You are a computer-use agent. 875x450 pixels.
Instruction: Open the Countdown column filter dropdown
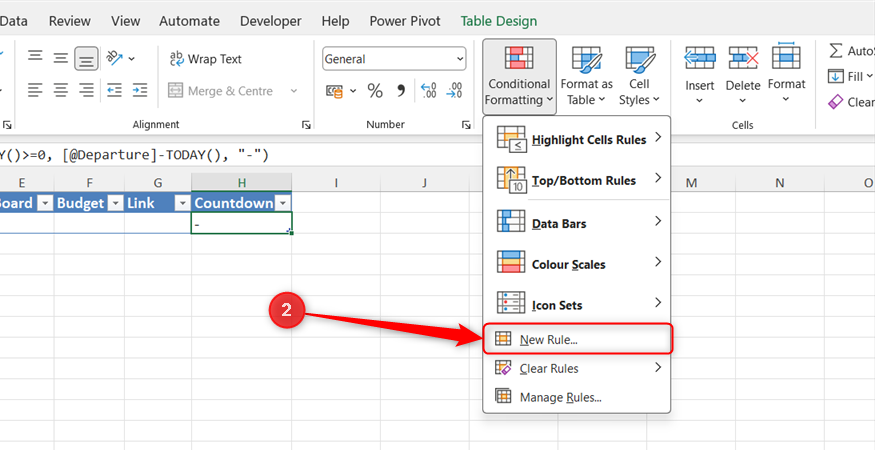pyautogui.click(x=283, y=204)
